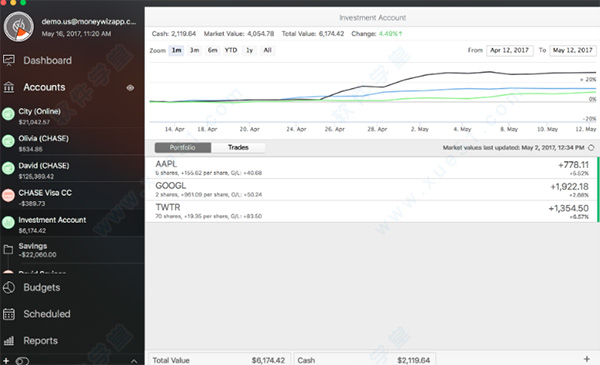Set chart zoom to 6m

pyautogui.click(x=212, y=50)
